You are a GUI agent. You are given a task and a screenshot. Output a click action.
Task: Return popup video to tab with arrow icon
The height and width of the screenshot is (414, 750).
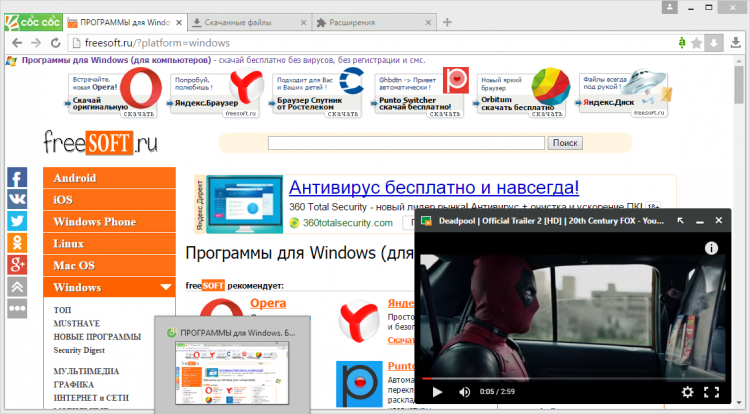[680, 220]
